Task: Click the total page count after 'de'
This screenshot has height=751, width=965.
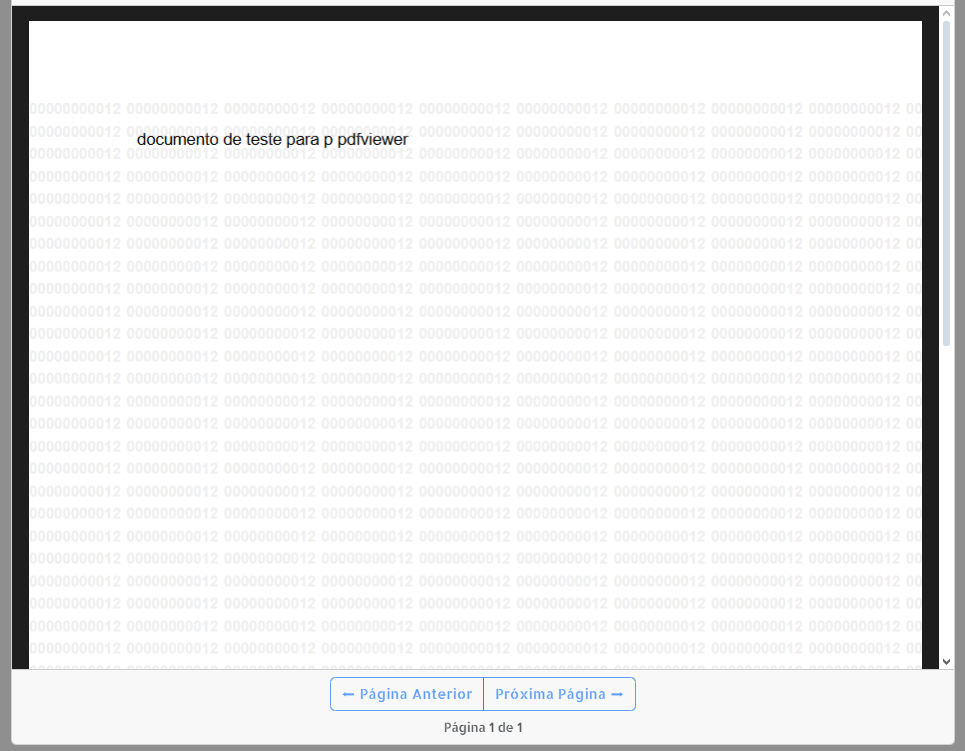Action: (519, 728)
